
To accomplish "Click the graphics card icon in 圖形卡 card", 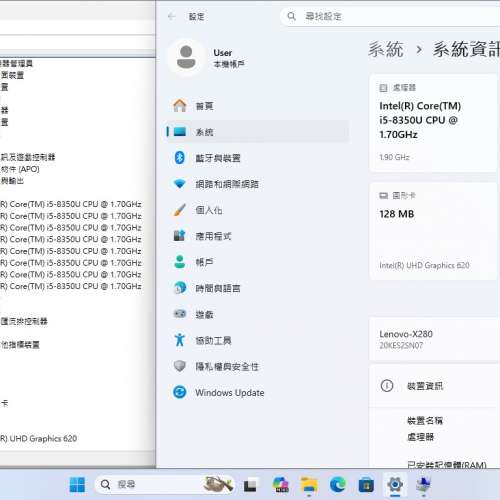I will (383, 196).
